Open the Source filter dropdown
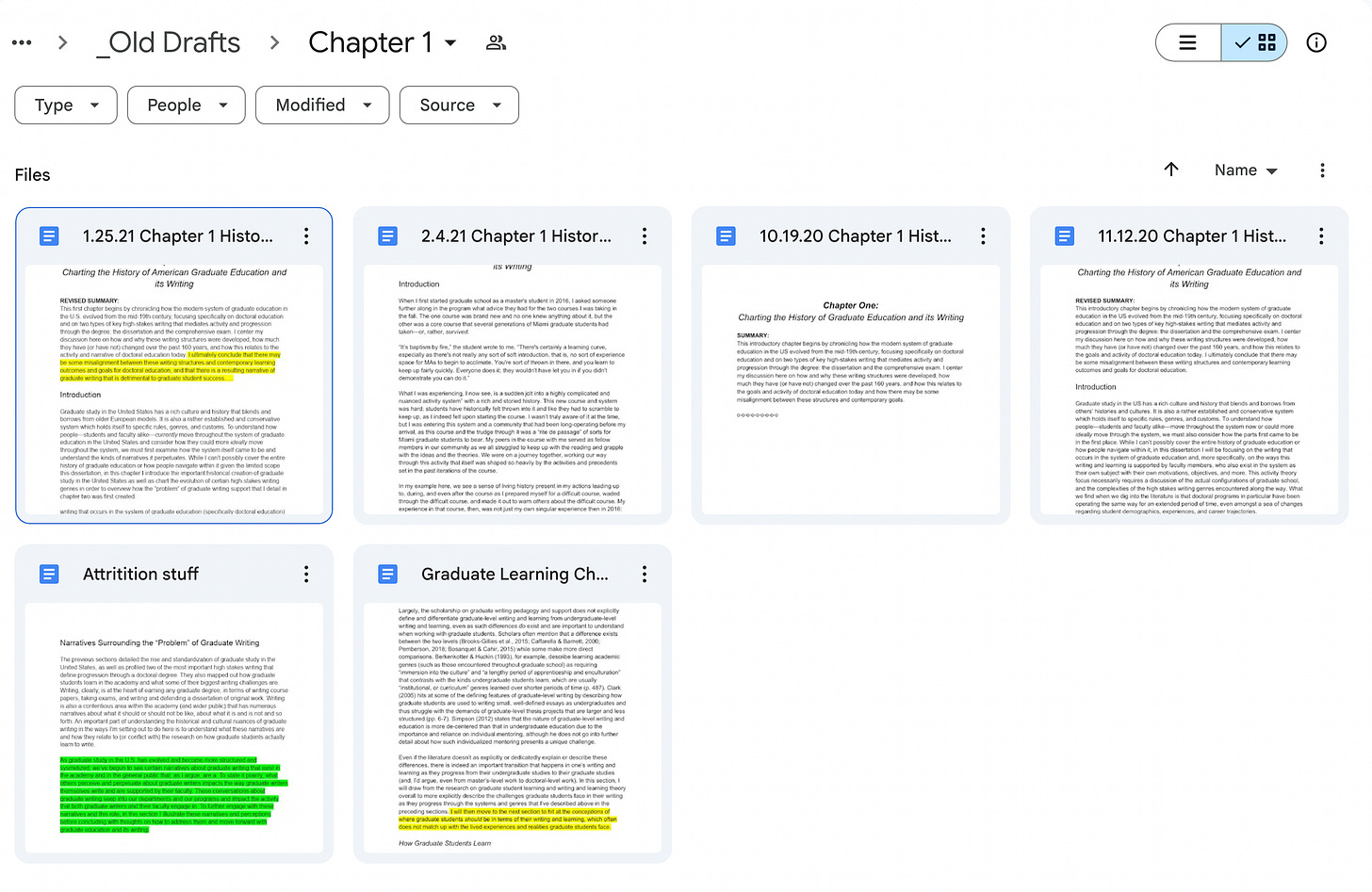Image resolution: width=1372 pixels, height=892 pixels. point(459,105)
